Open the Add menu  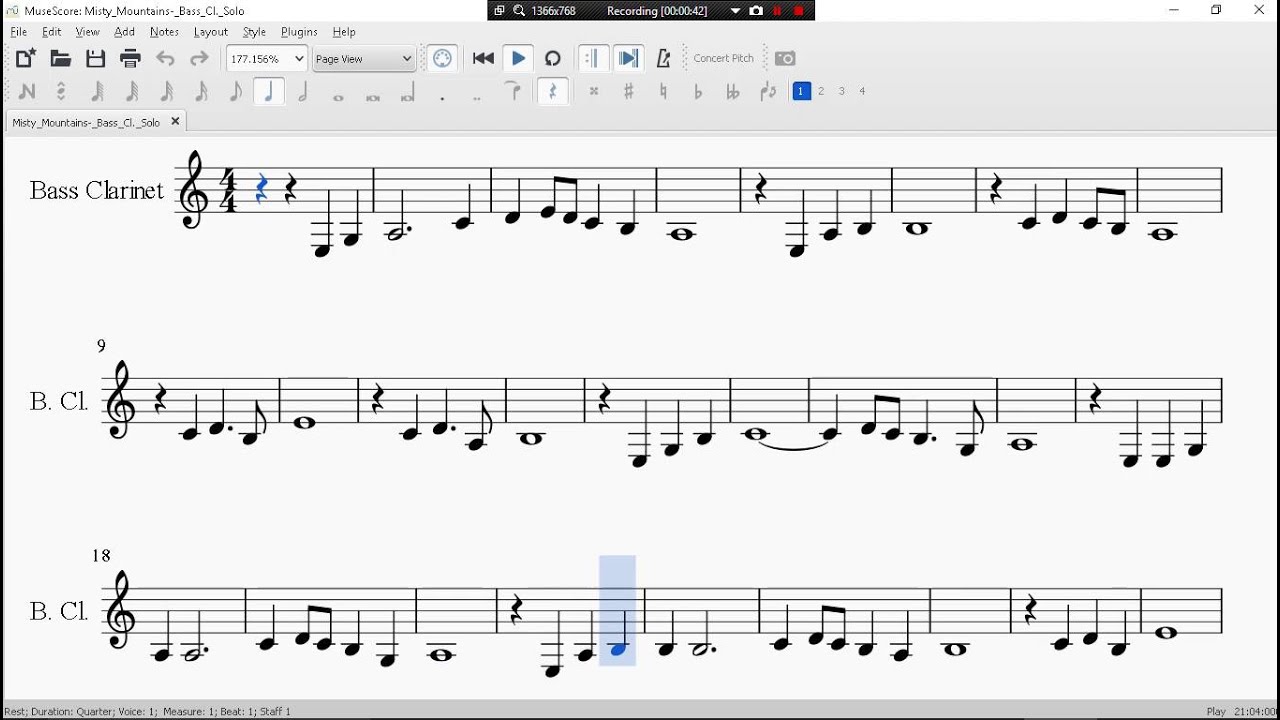click(124, 32)
